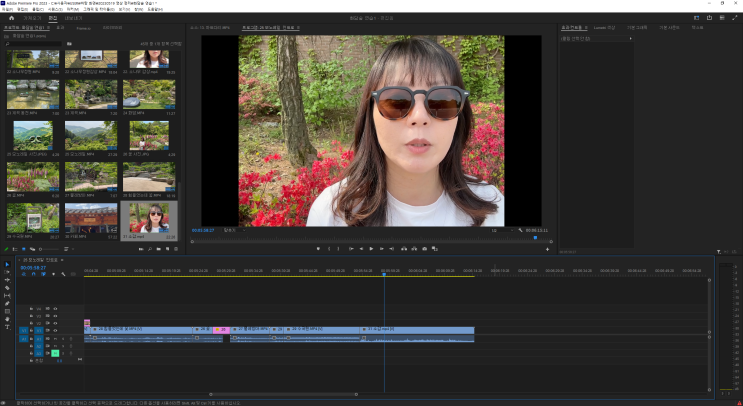Select the sunglasses woman clip thumbnail

148,217
